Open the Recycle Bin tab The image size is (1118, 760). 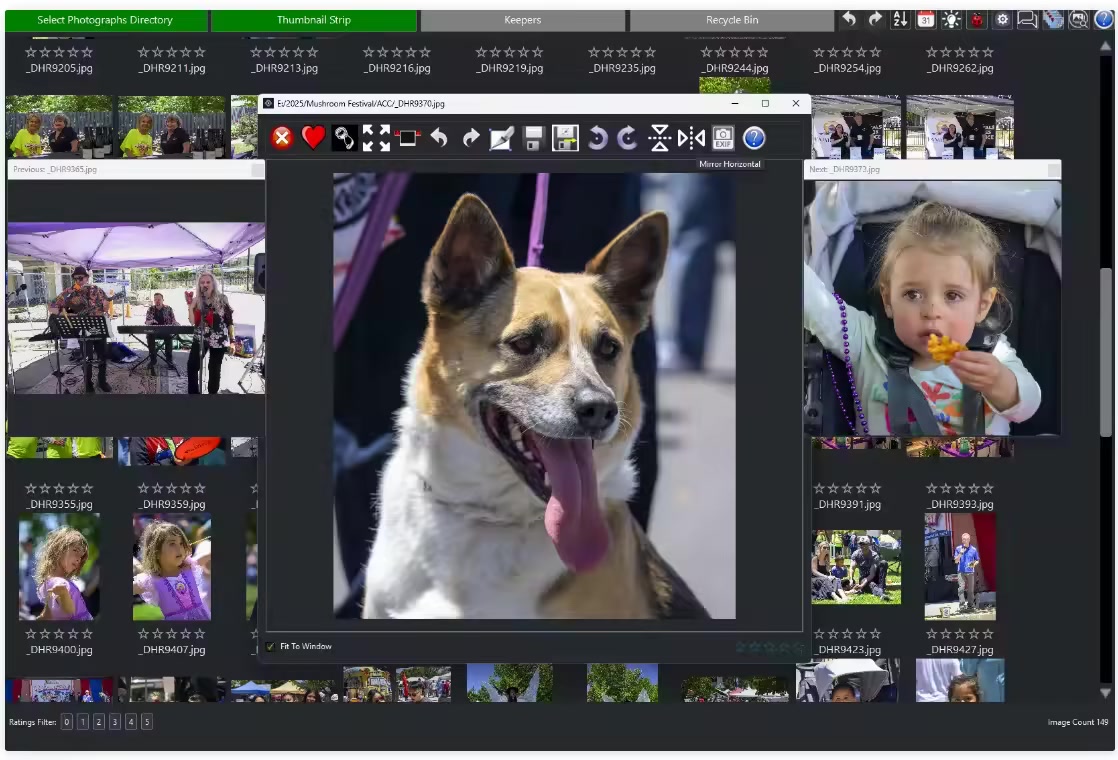click(731, 20)
